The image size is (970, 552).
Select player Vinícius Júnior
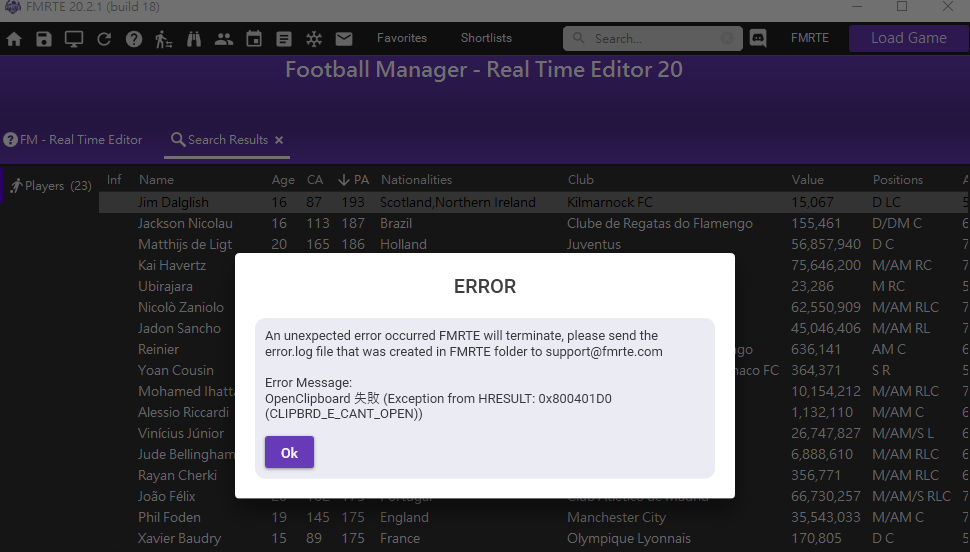(x=181, y=434)
